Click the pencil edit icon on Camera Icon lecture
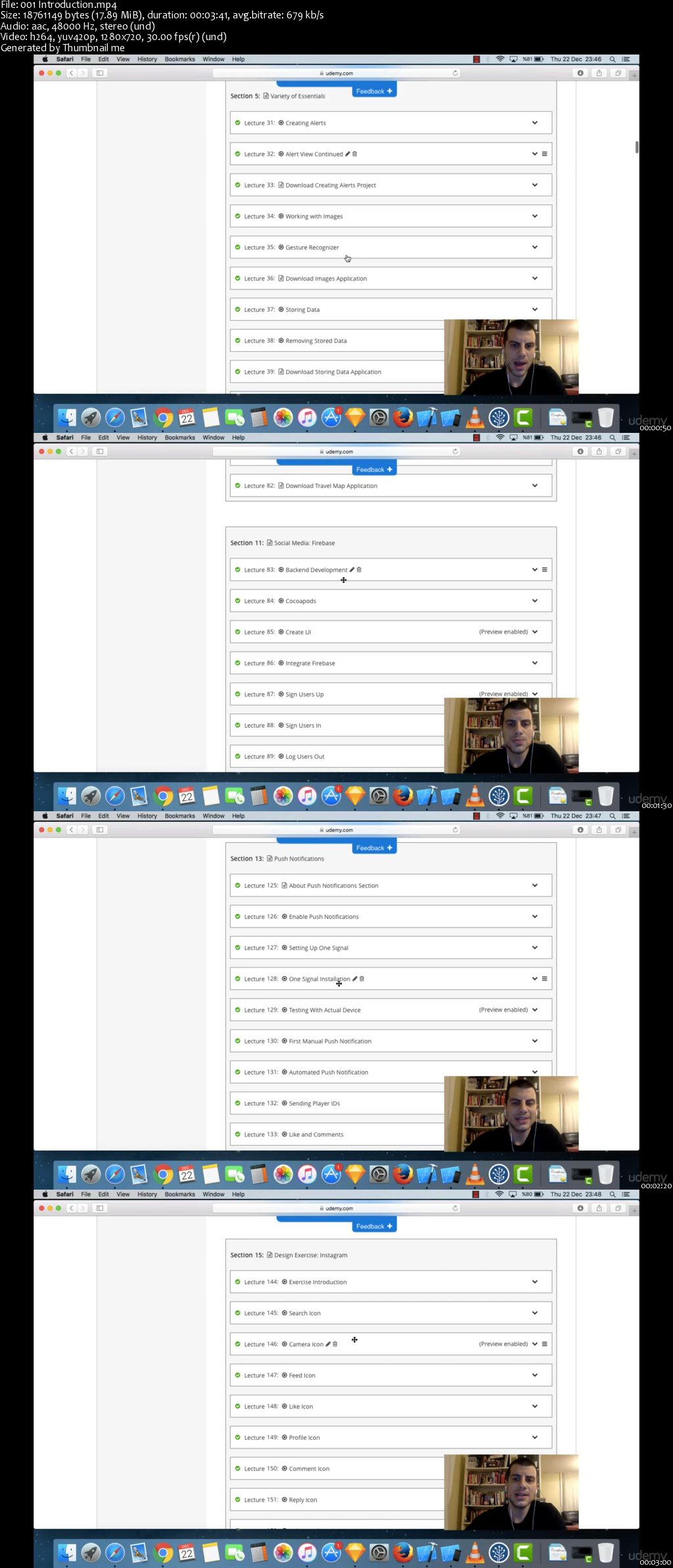The width and height of the screenshot is (673, 1568). (328, 1344)
